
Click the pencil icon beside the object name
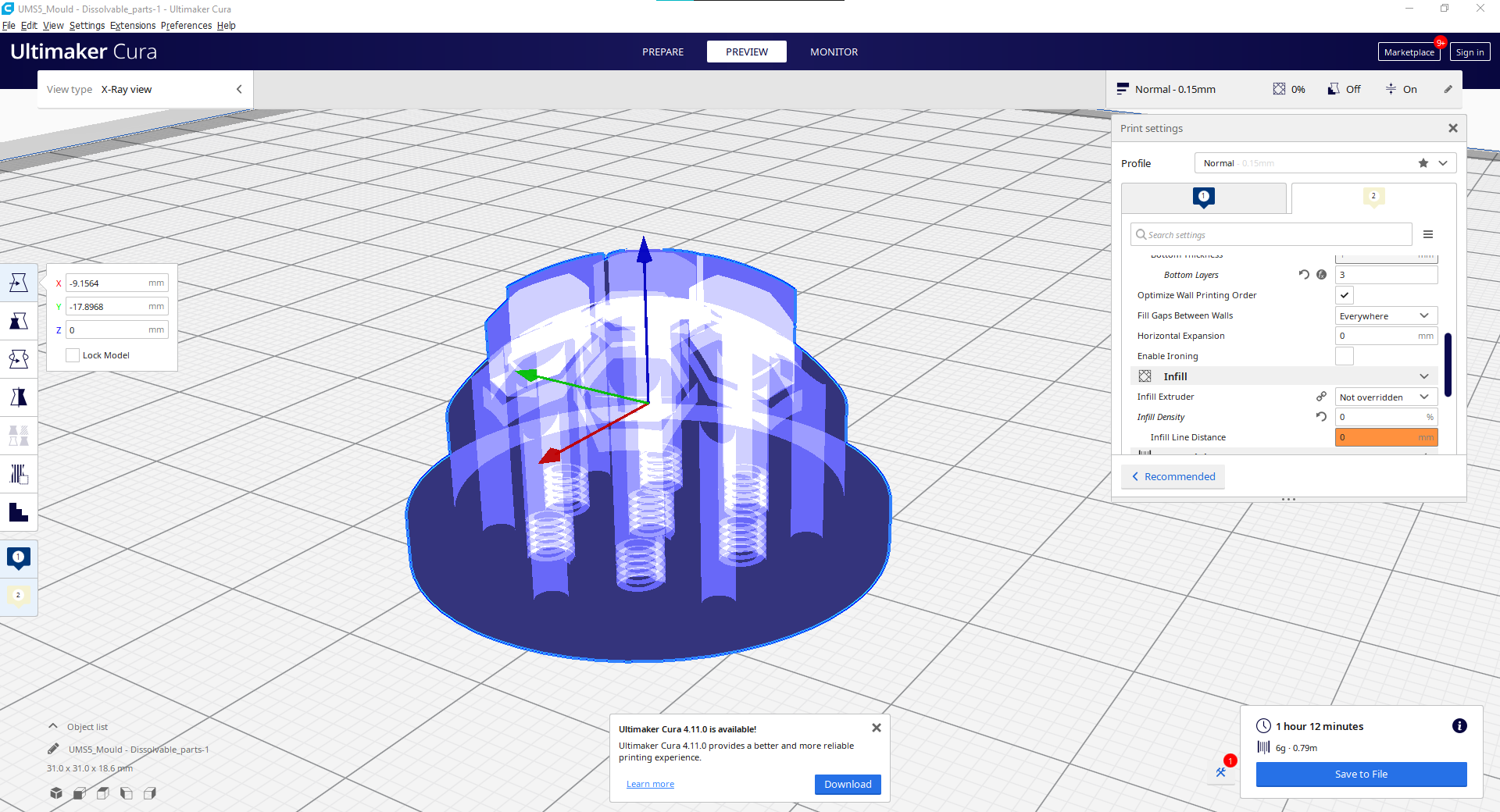click(x=53, y=749)
